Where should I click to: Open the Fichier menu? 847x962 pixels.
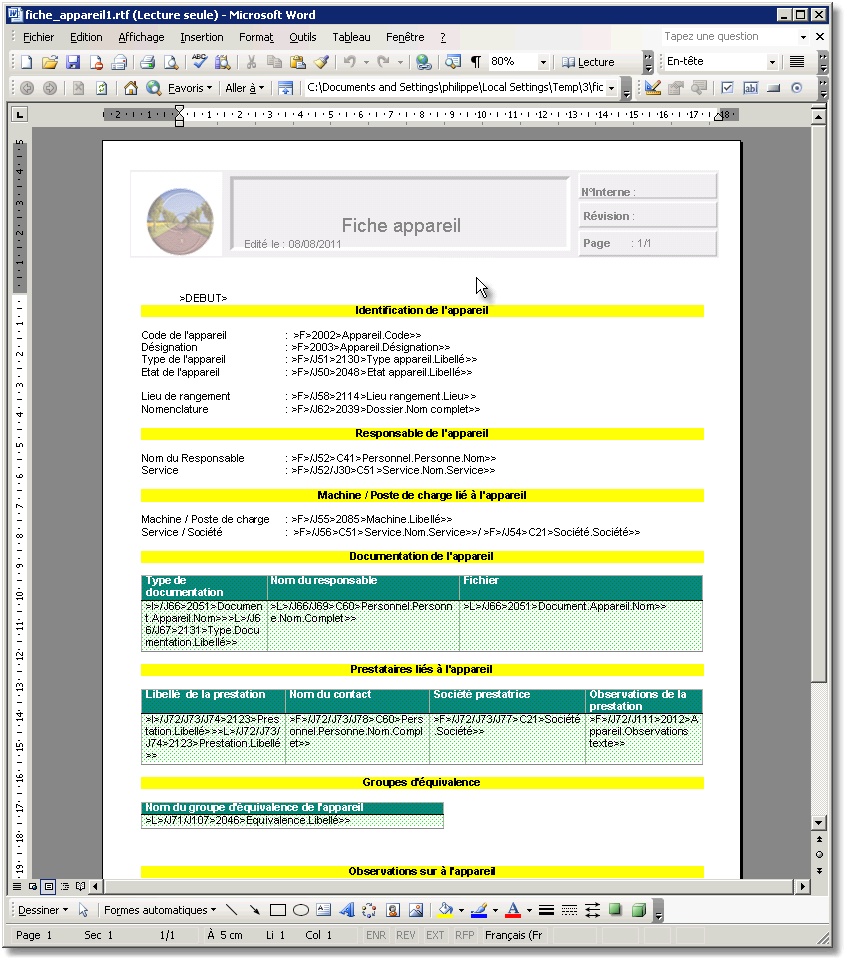39,37
